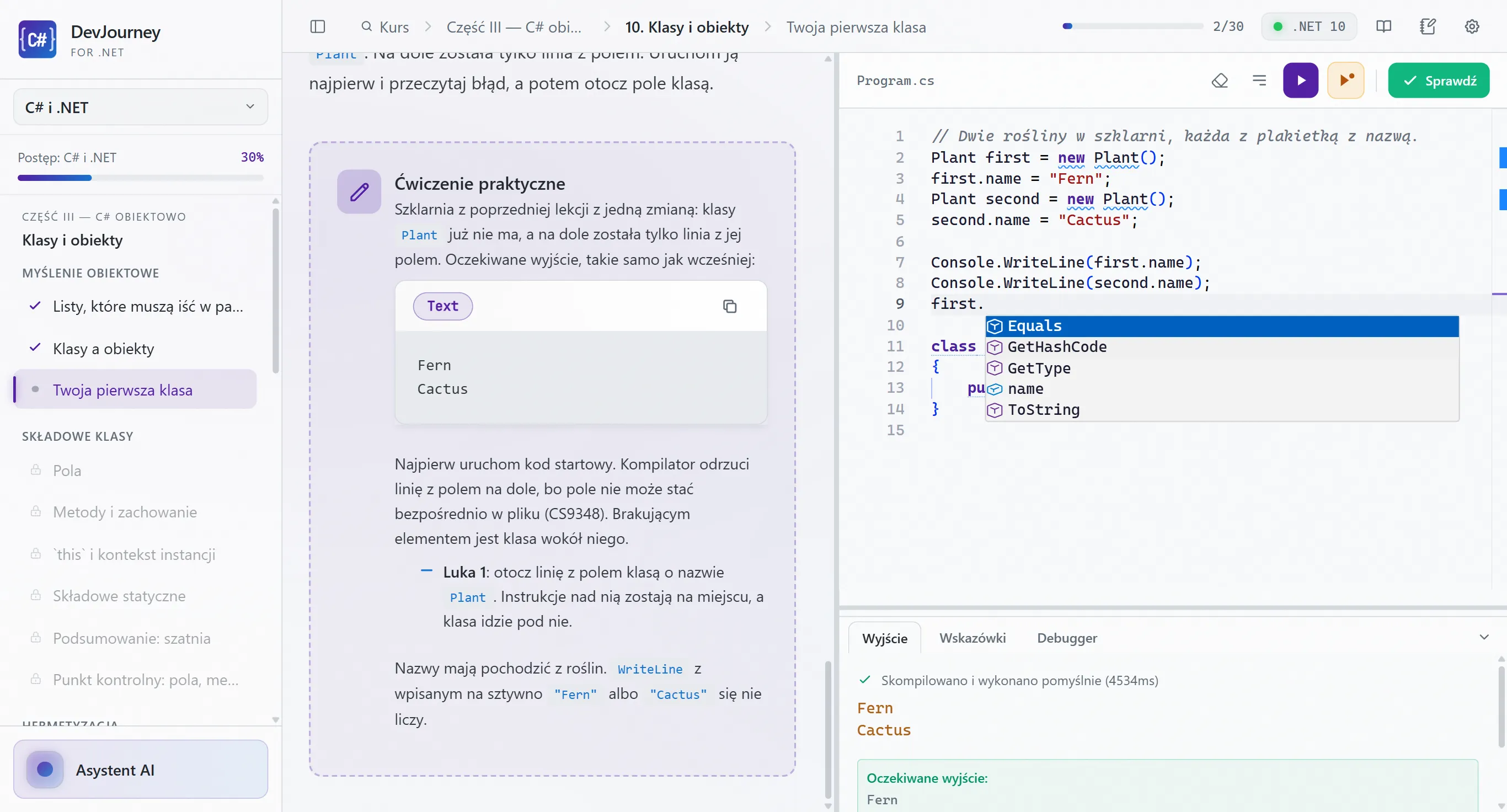Open the Asystent AI button
This screenshot has width=1507, height=812.
tap(141, 770)
